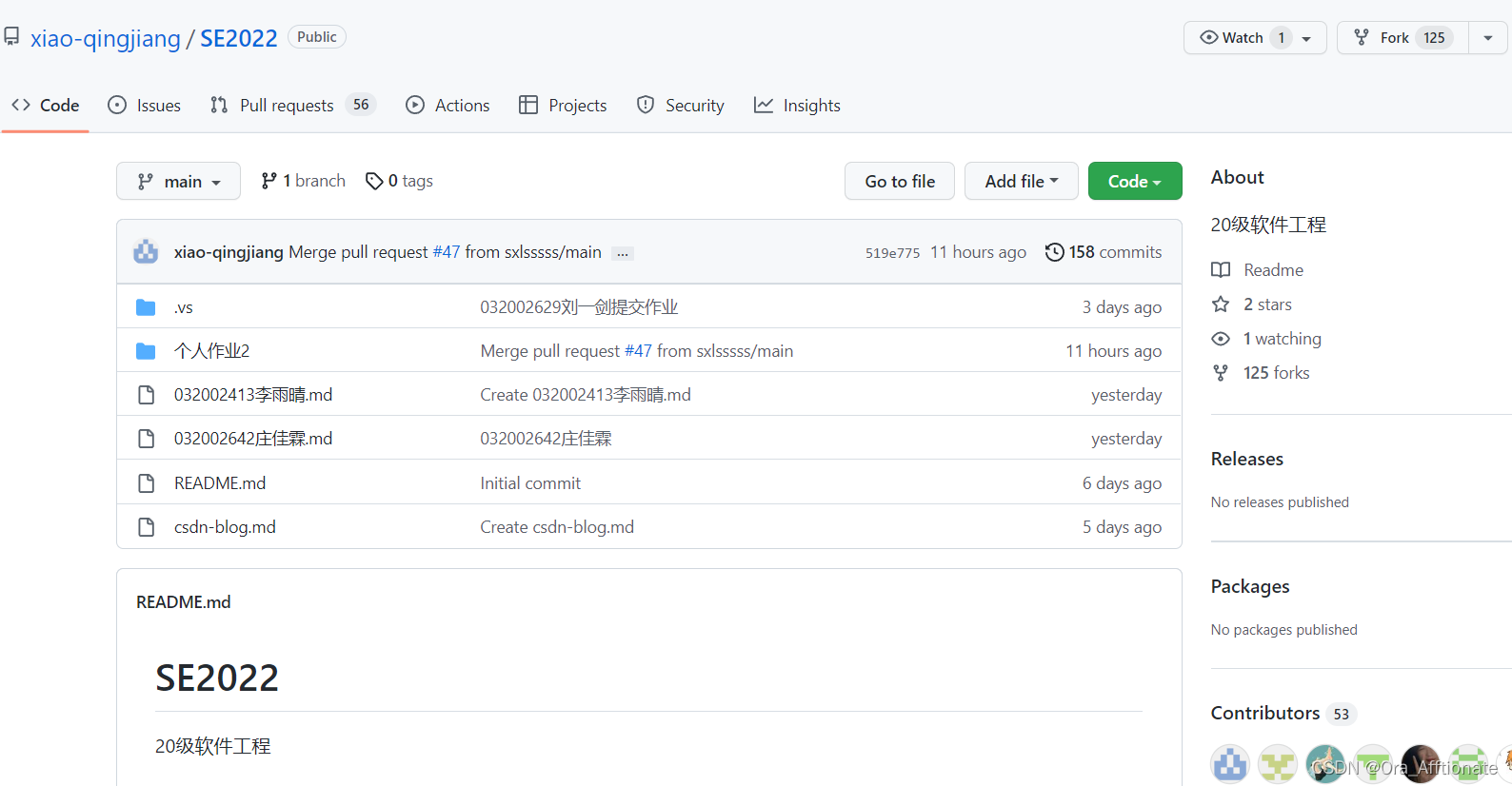Open the xiao-qingjiang owner link

(x=105, y=38)
